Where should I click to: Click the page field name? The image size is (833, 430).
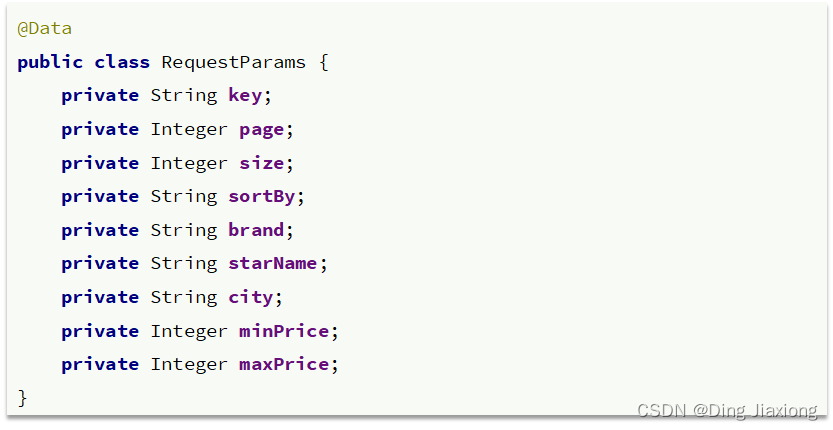261,130
